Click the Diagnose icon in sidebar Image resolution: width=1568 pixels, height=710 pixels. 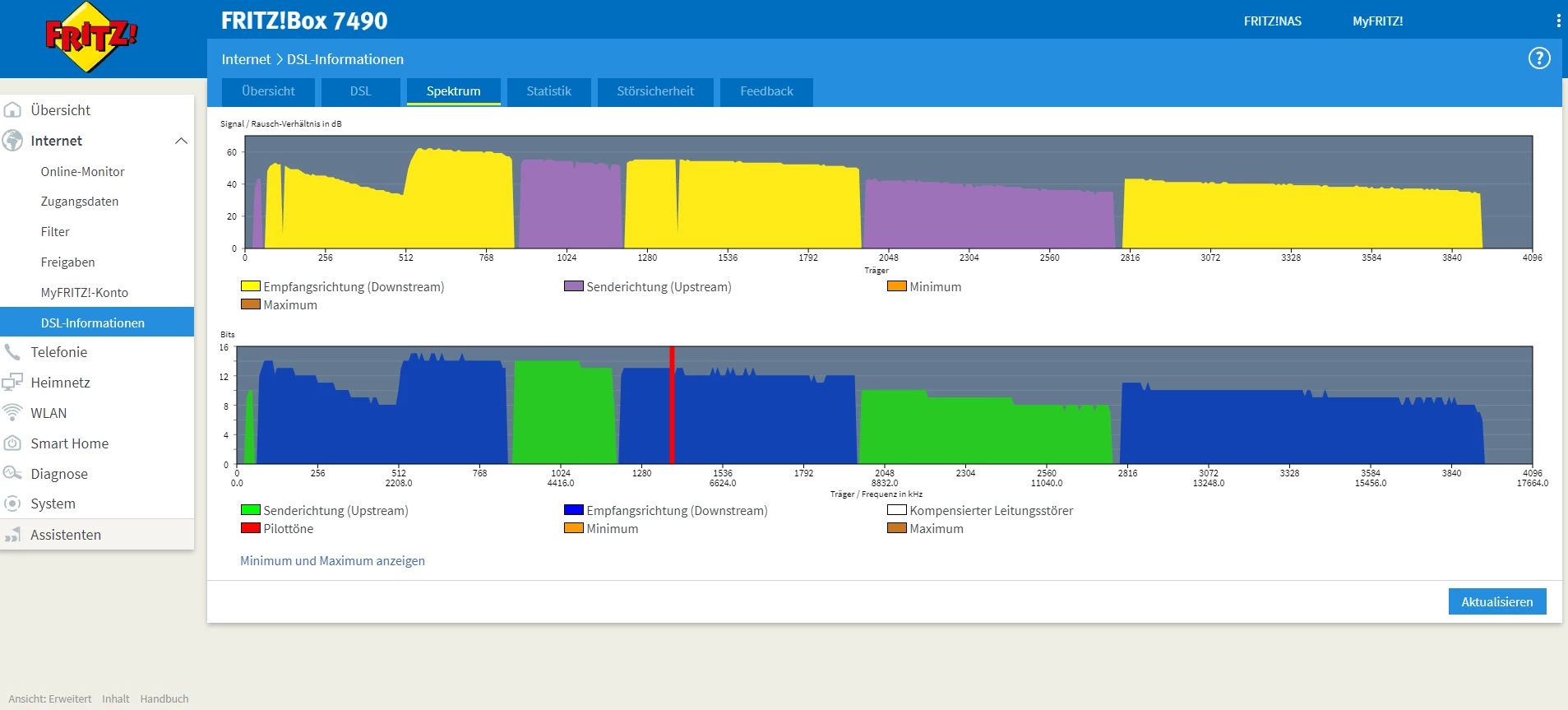pos(12,473)
